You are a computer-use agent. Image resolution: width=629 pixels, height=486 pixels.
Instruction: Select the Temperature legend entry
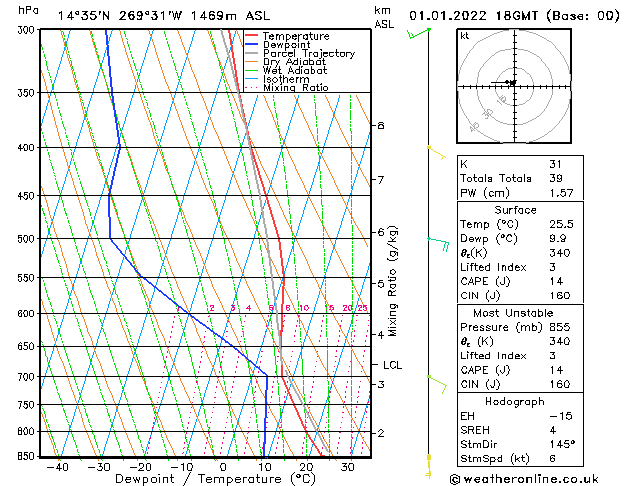[x=295, y=36]
